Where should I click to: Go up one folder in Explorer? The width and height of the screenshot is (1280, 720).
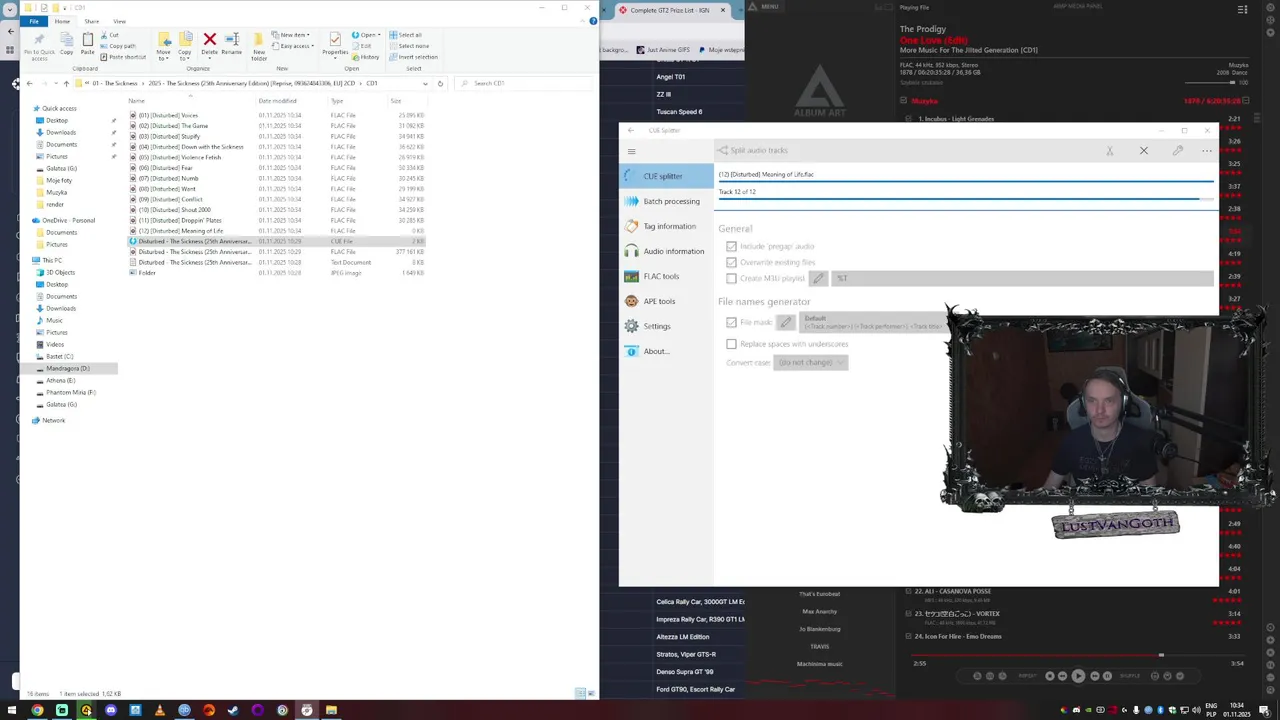click(x=66, y=83)
